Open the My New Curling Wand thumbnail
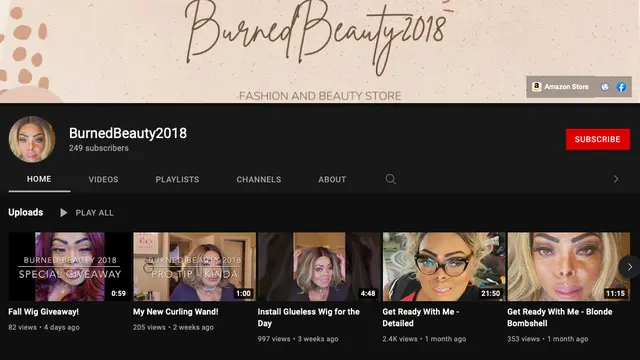Screen dimensions: 640x360 194,267
